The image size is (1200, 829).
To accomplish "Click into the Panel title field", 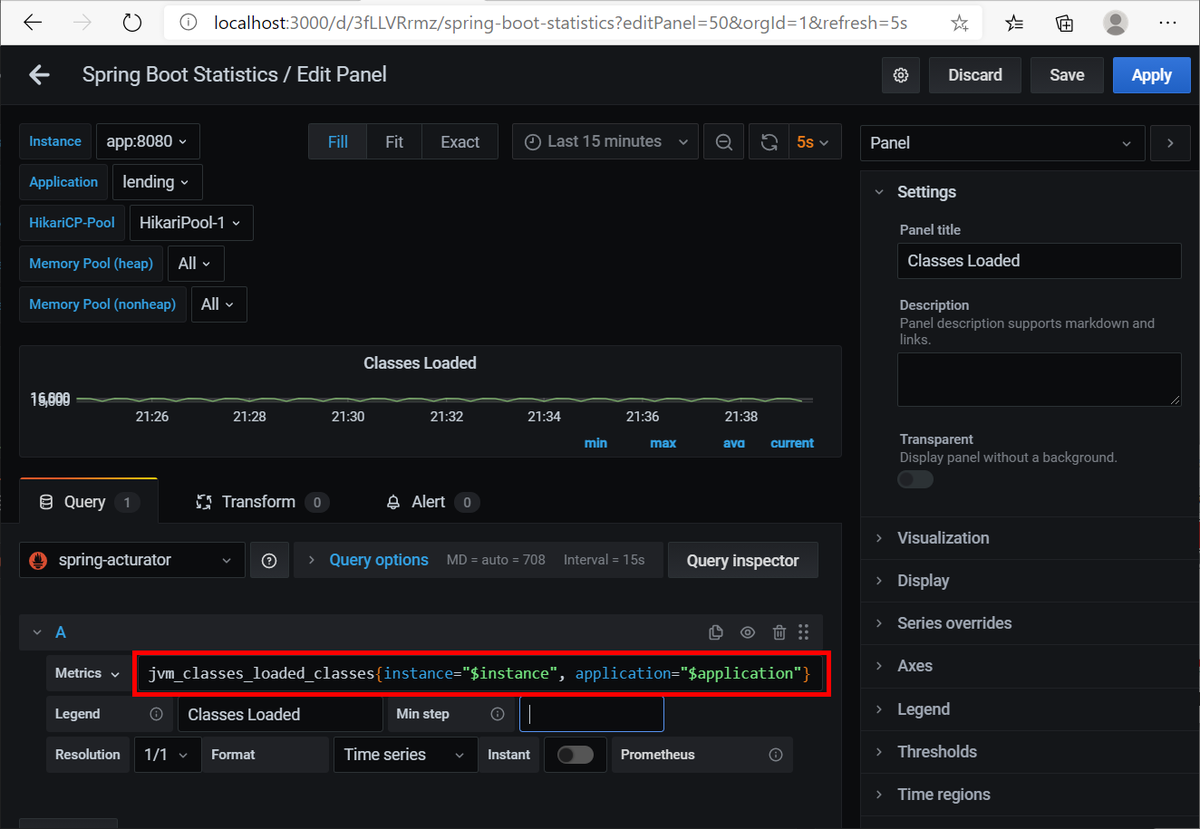I will 1039,261.
